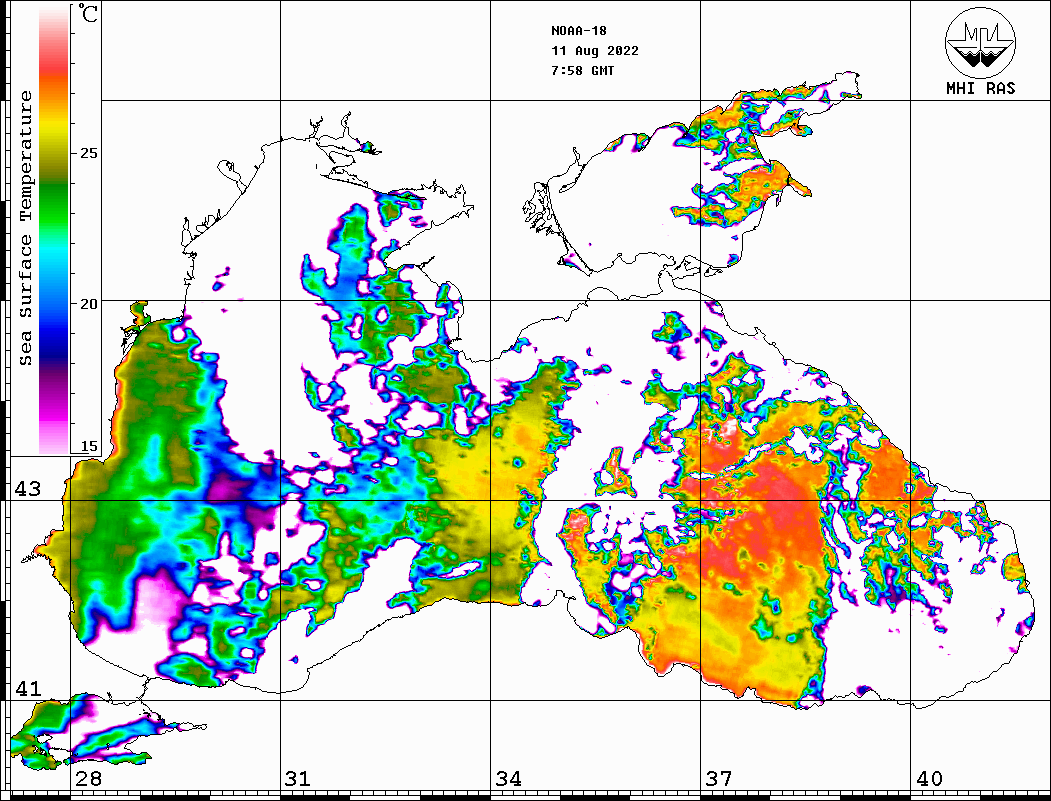Click the MHI RAS logo emblem
Viewport: 1051px width, 801px height.
980,42
